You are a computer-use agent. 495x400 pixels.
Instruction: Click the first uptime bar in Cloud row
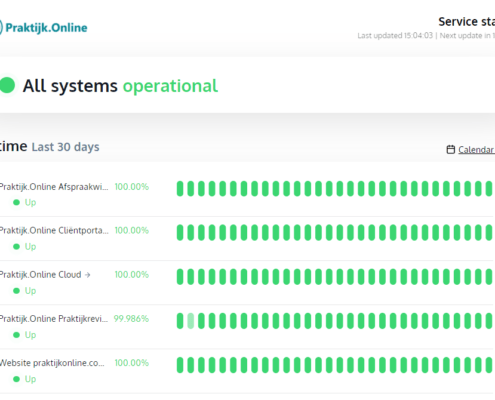click(180, 277)
